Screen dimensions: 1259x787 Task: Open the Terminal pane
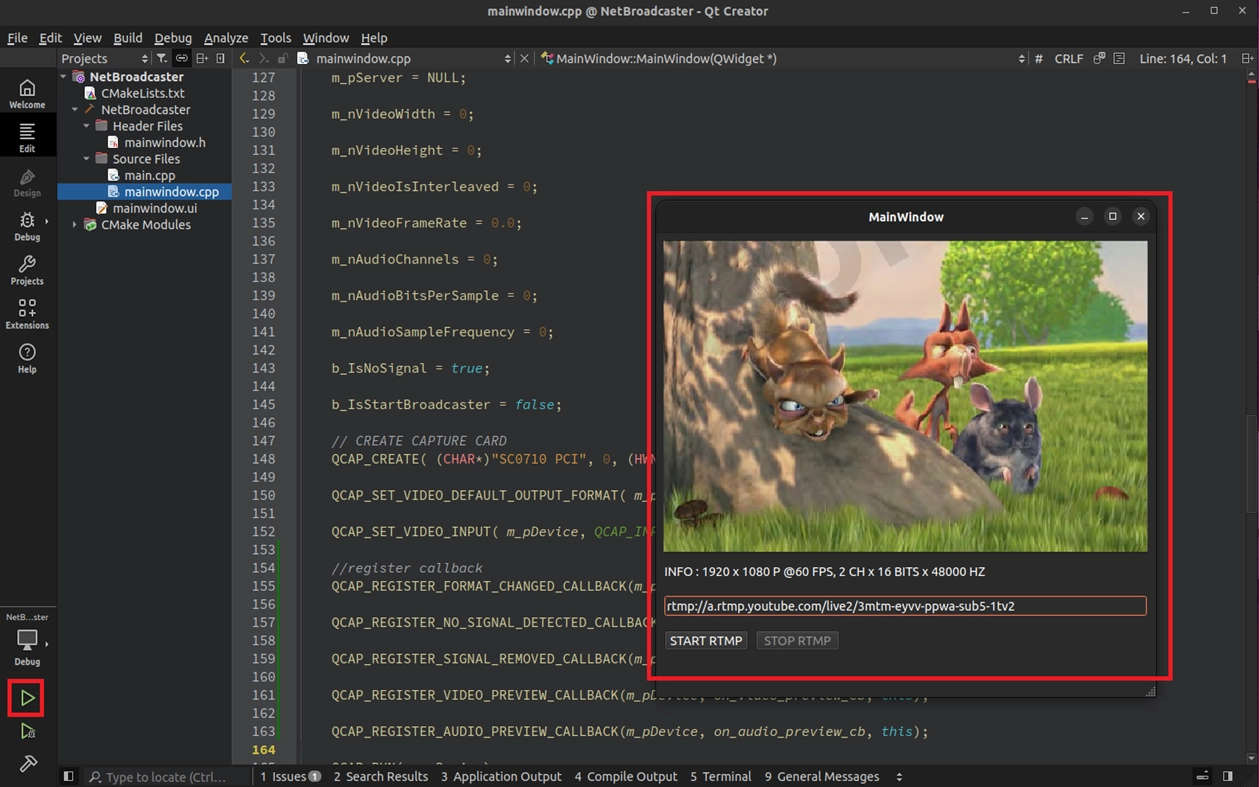720,776
